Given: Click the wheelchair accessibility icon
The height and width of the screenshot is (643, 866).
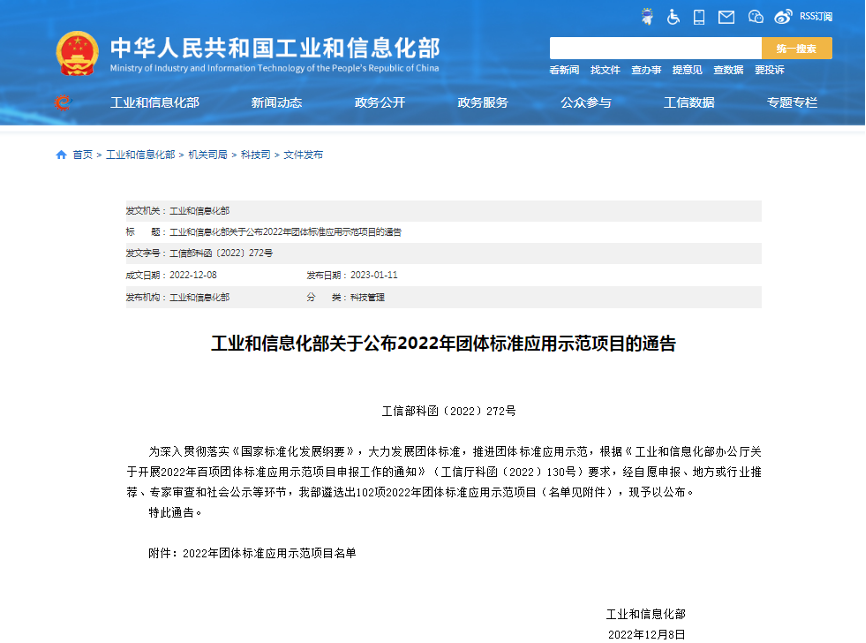Looking at the screenshot, I should pyautogui.click(x=673, y=17).
